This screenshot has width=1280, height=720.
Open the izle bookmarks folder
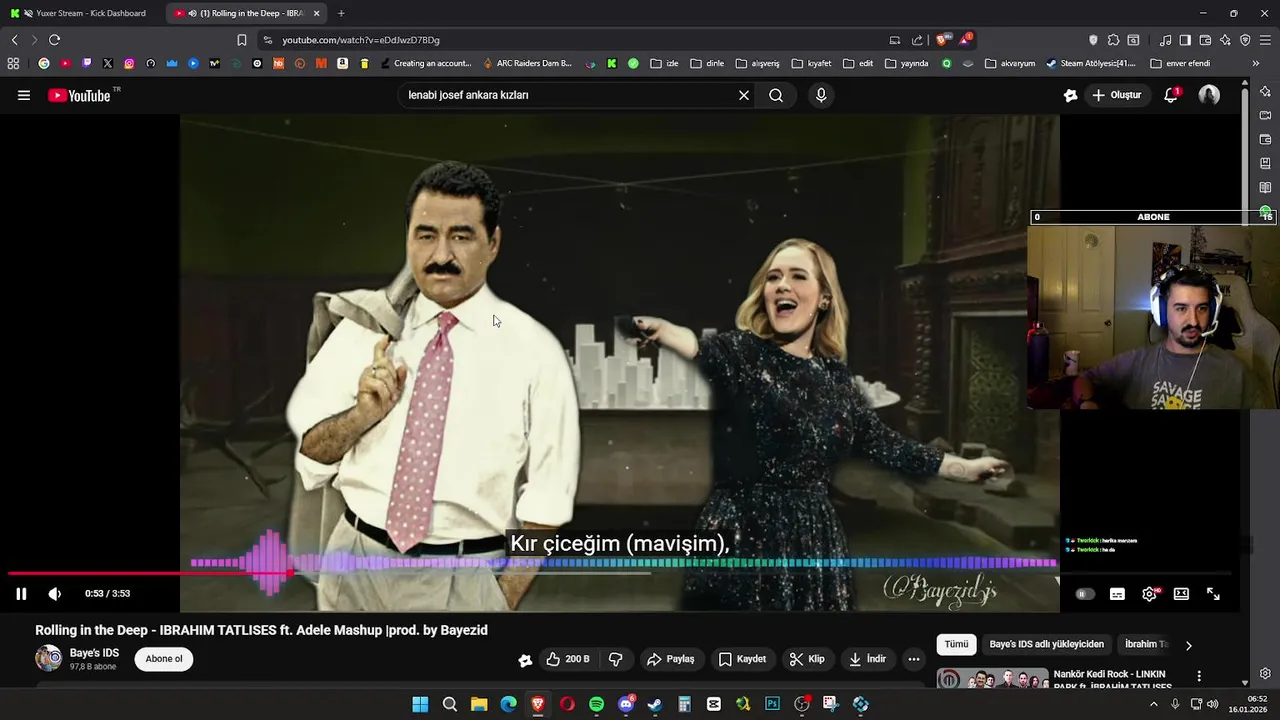664,63
